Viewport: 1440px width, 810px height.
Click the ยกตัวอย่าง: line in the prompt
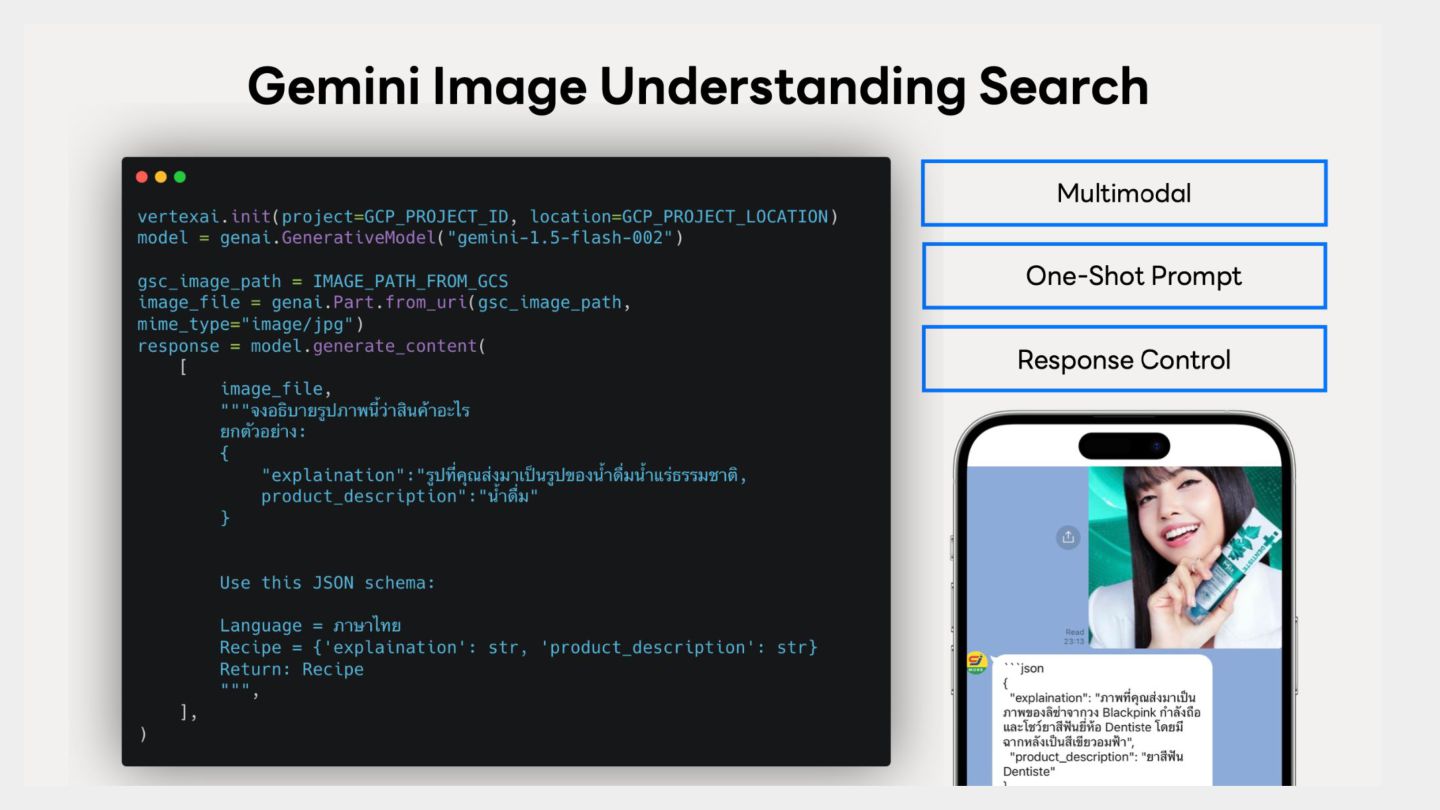(x=263, y=432)
